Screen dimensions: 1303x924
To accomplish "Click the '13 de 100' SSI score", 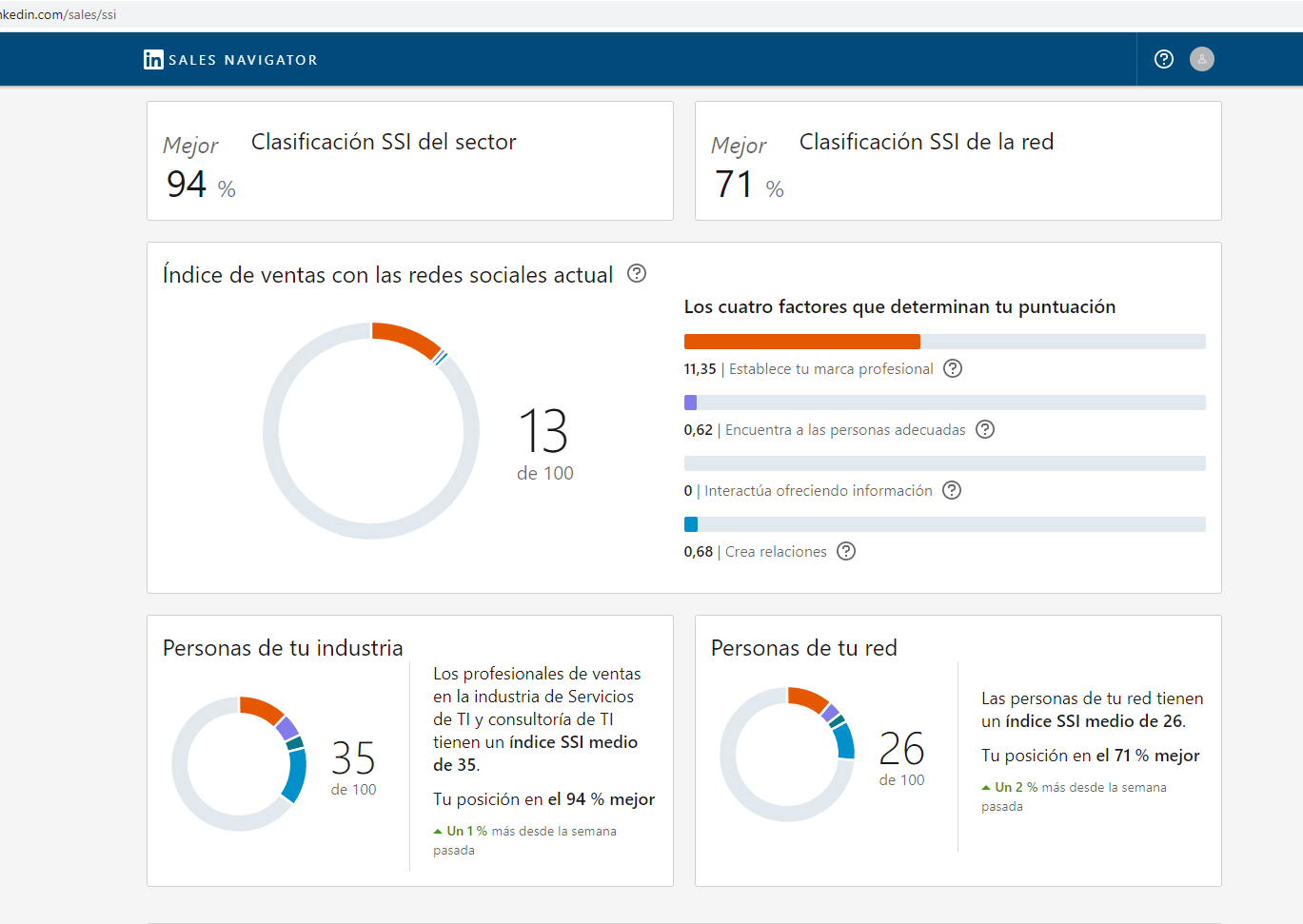I will coord(544,443).
